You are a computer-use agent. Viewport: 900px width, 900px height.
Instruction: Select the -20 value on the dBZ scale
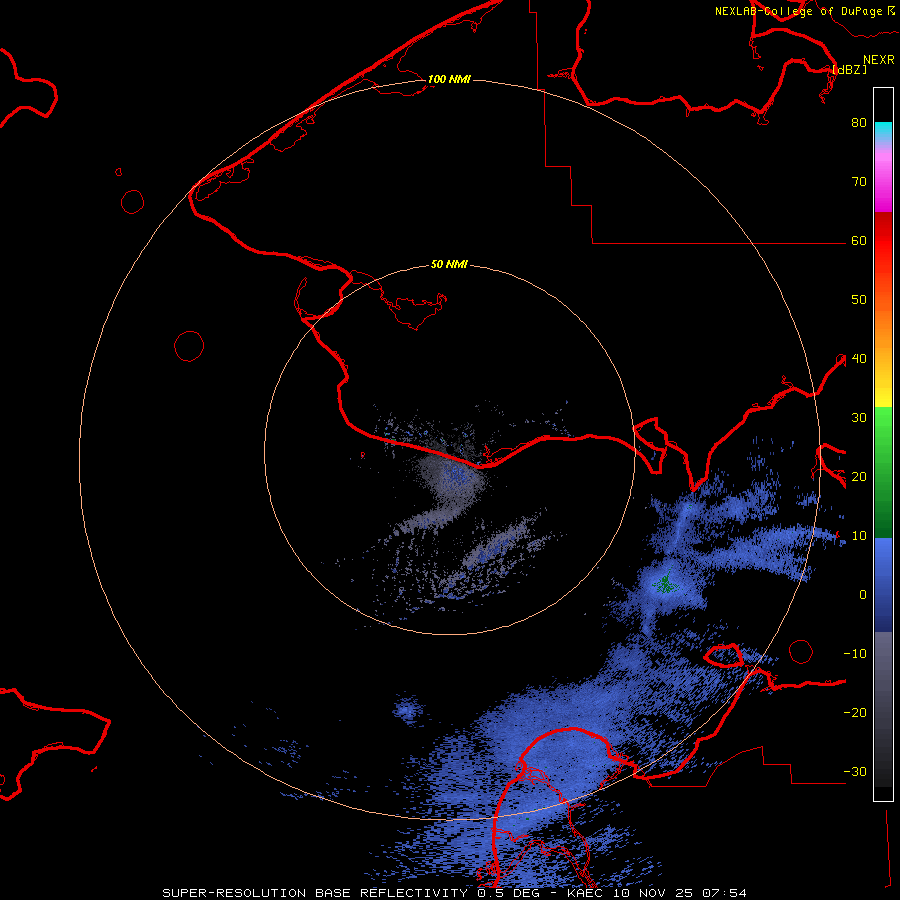point(855,713)
